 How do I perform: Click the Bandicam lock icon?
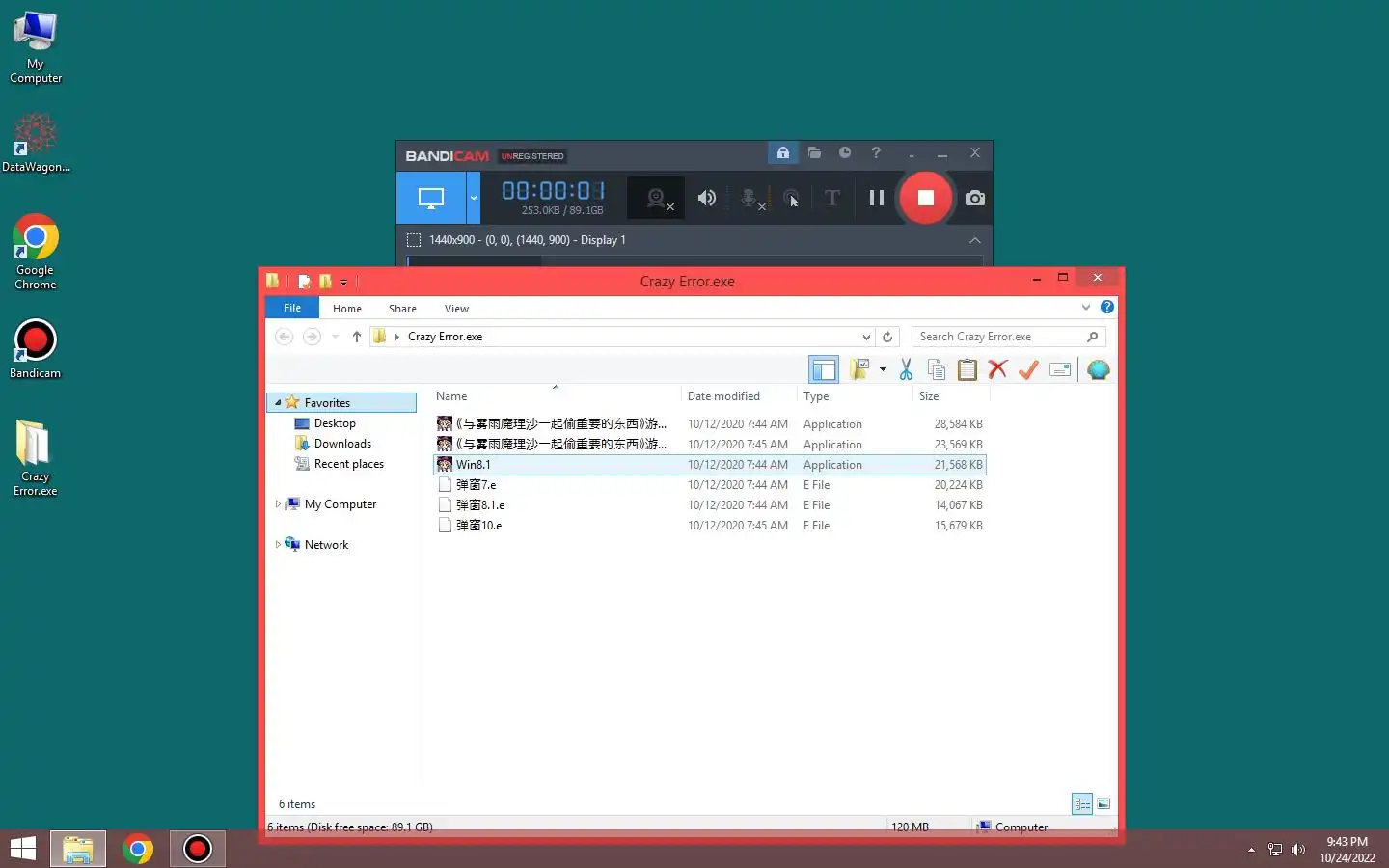tap(782, 152)
